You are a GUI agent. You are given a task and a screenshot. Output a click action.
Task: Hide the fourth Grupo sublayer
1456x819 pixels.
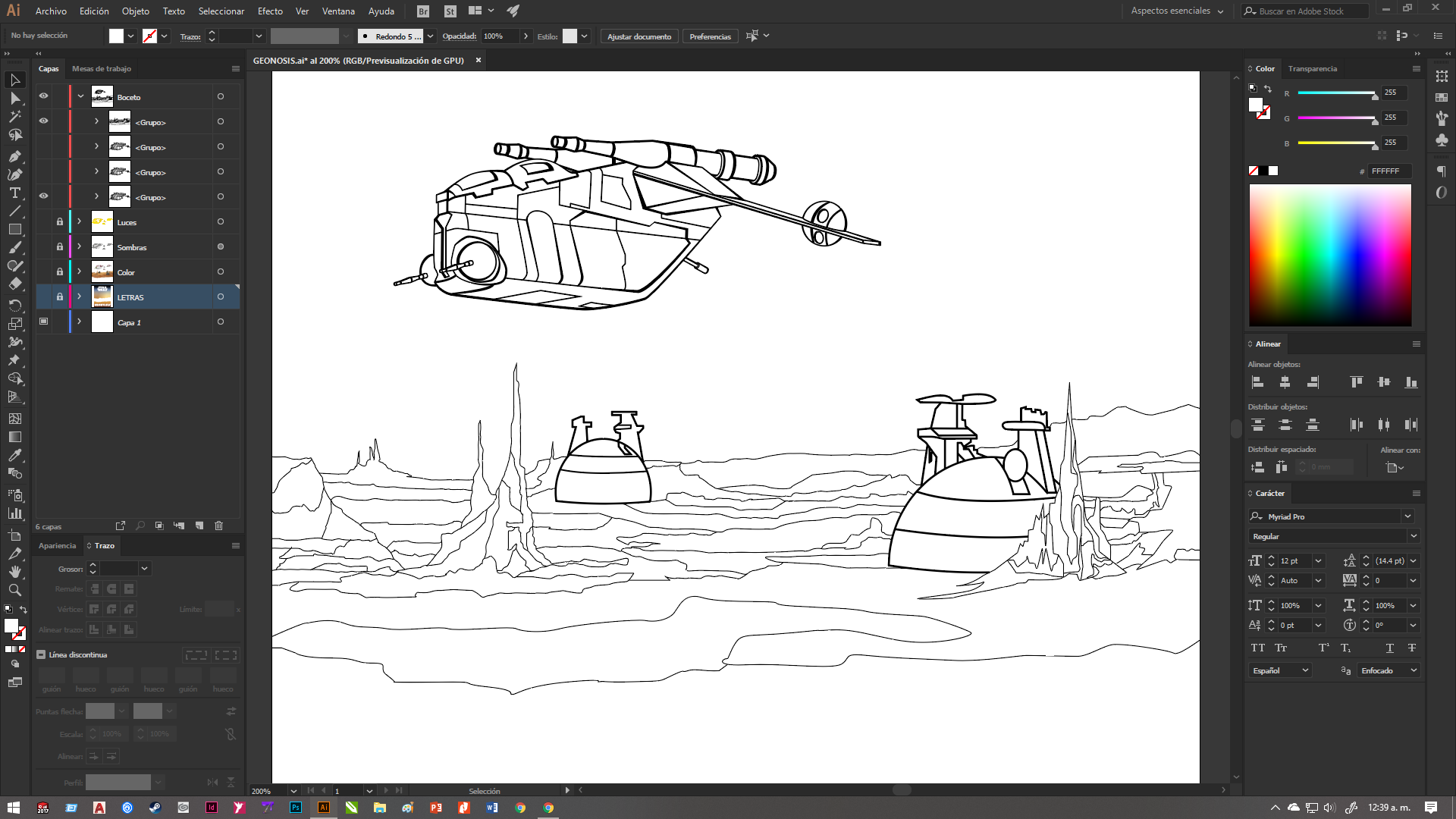tap(43, 196)
